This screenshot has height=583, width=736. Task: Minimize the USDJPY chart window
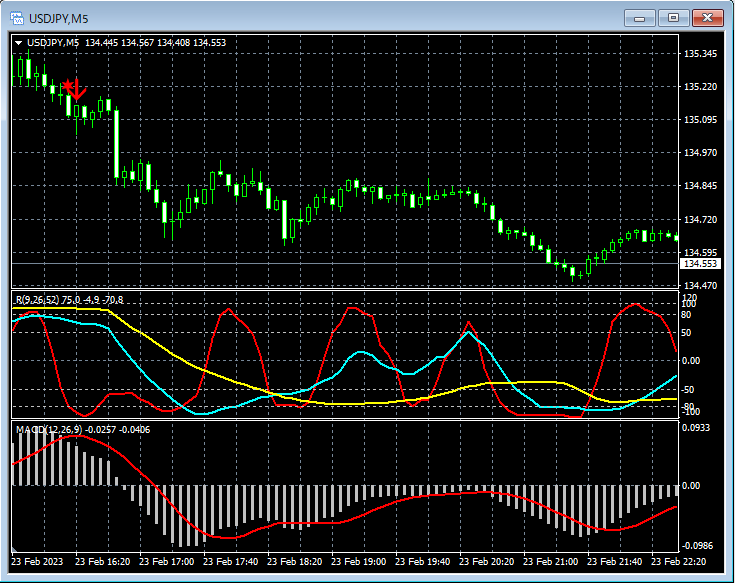coord(640,18)
